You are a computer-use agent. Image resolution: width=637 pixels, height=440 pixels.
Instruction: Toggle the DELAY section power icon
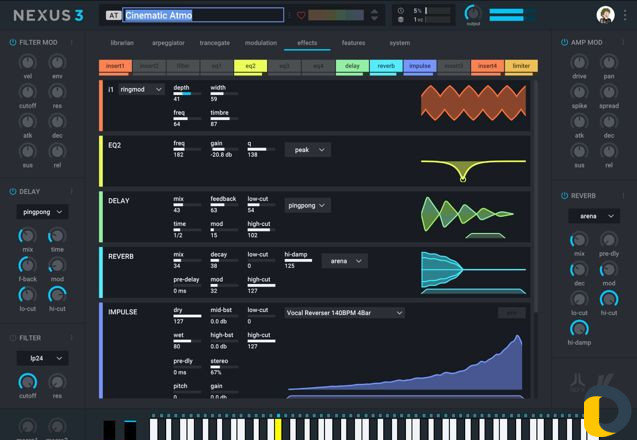(x=13, y=191)
